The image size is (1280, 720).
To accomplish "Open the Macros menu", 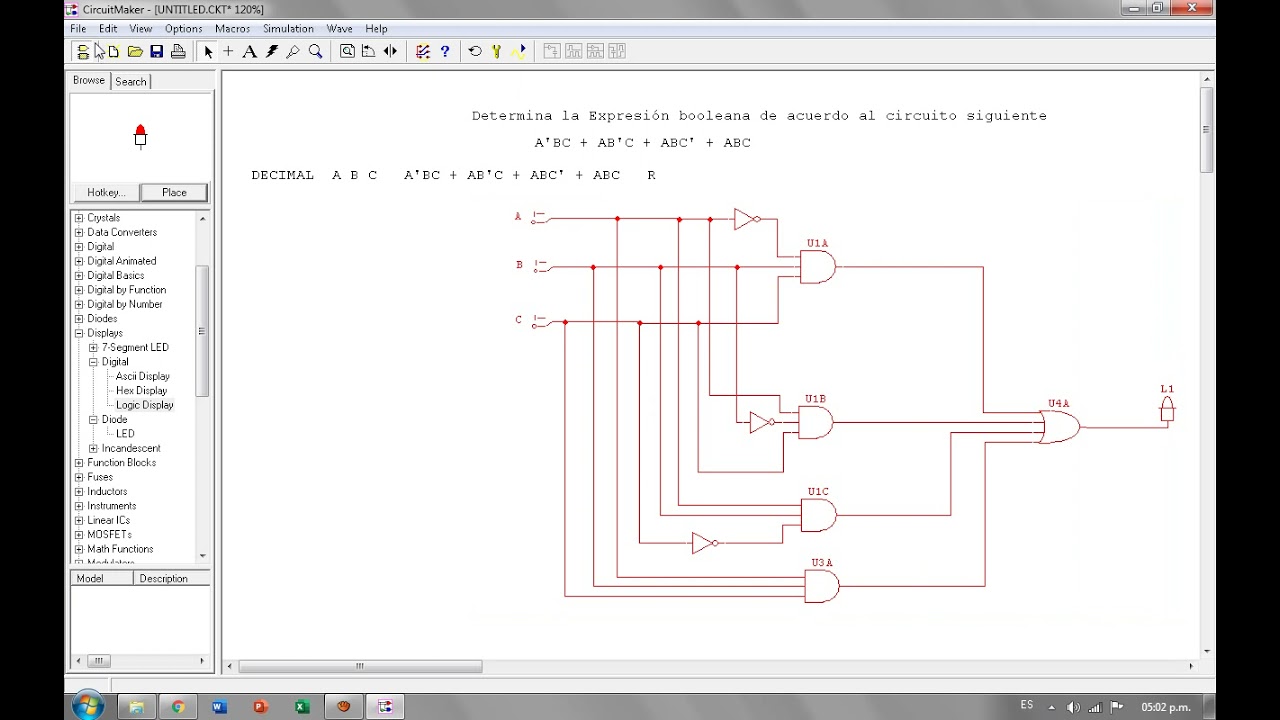I will tap(232, 29).
